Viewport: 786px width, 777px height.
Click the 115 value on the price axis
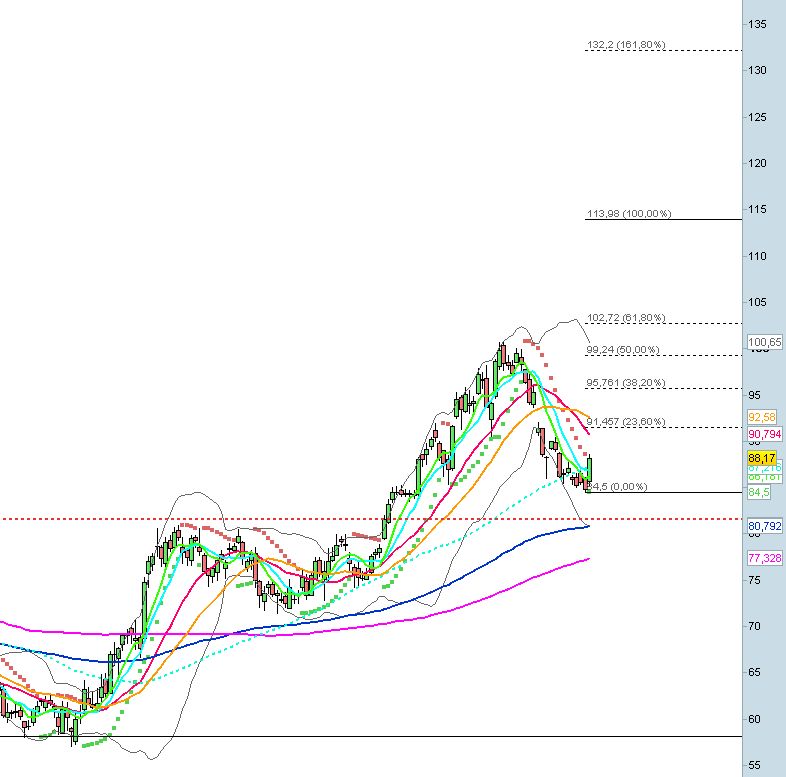click(757, 210)
